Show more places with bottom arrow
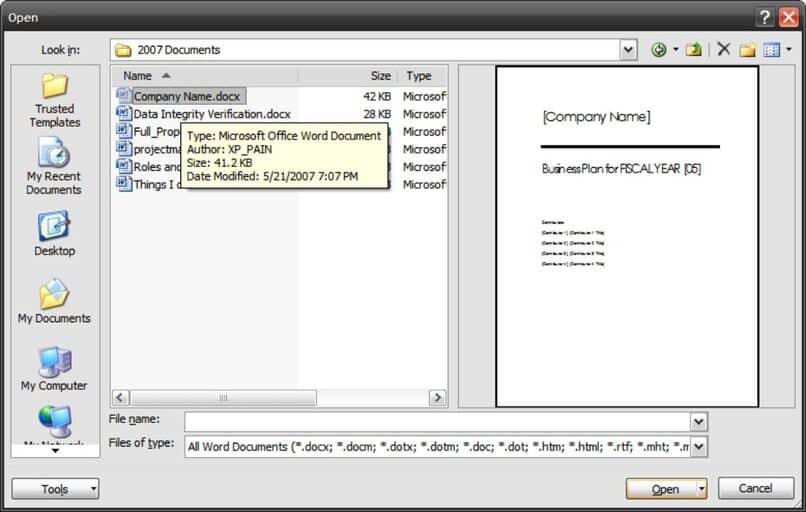This screenshot has height=512, width=806. (x=55, y=451)
